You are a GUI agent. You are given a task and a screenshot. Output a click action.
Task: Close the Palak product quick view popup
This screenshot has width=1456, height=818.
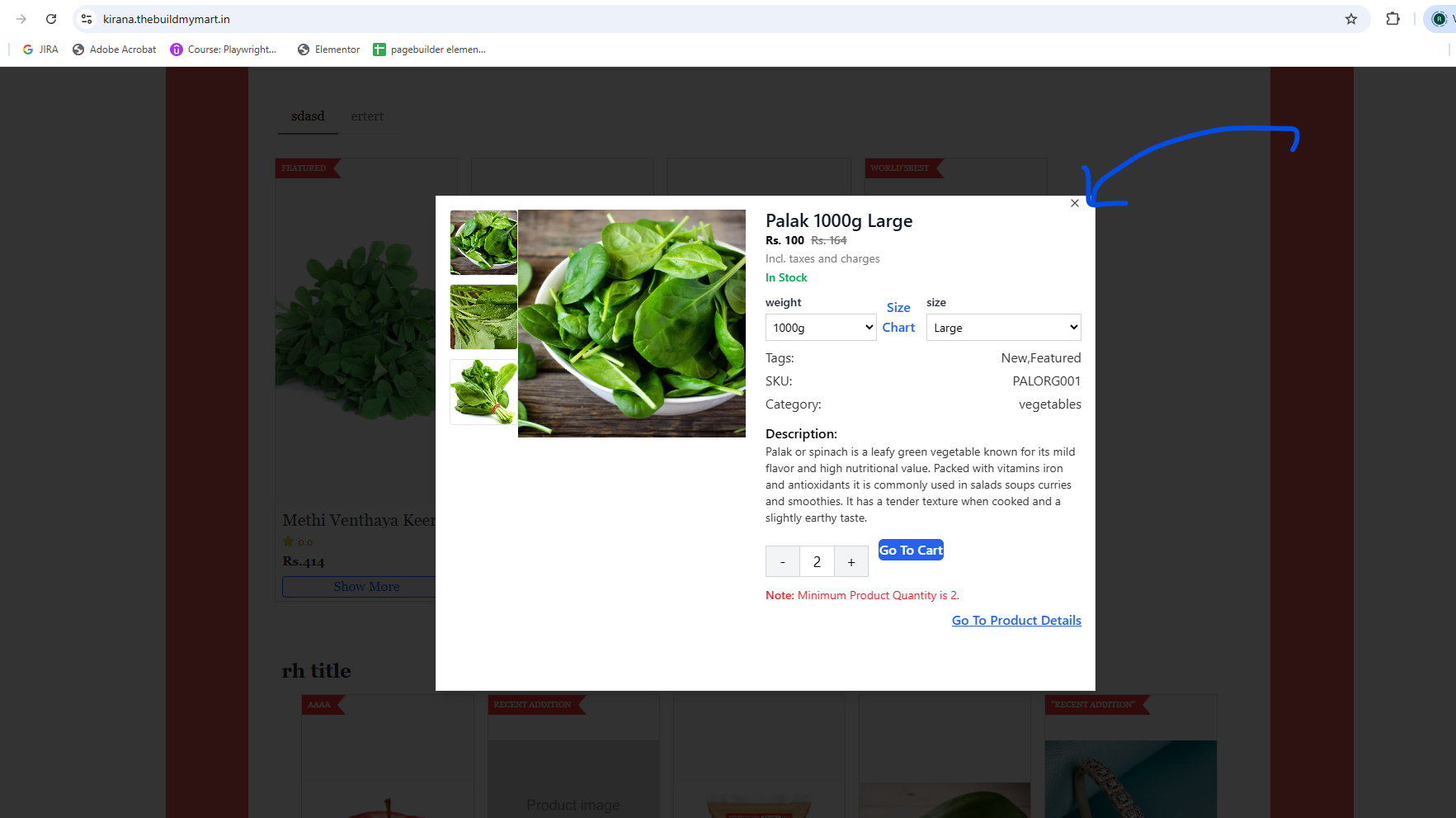coord(1074,203)
